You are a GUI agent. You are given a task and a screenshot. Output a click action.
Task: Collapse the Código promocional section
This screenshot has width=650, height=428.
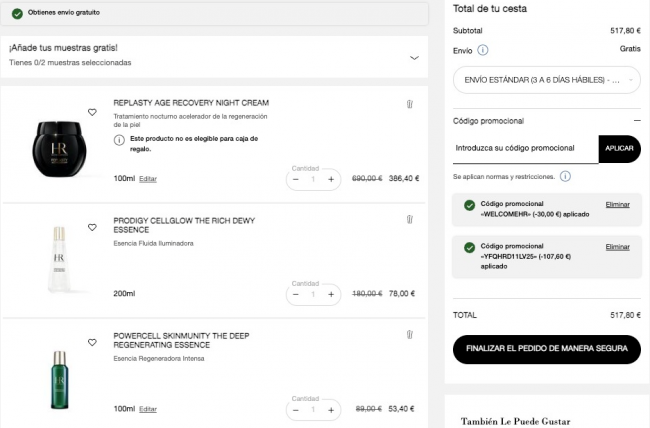(635, 121)
